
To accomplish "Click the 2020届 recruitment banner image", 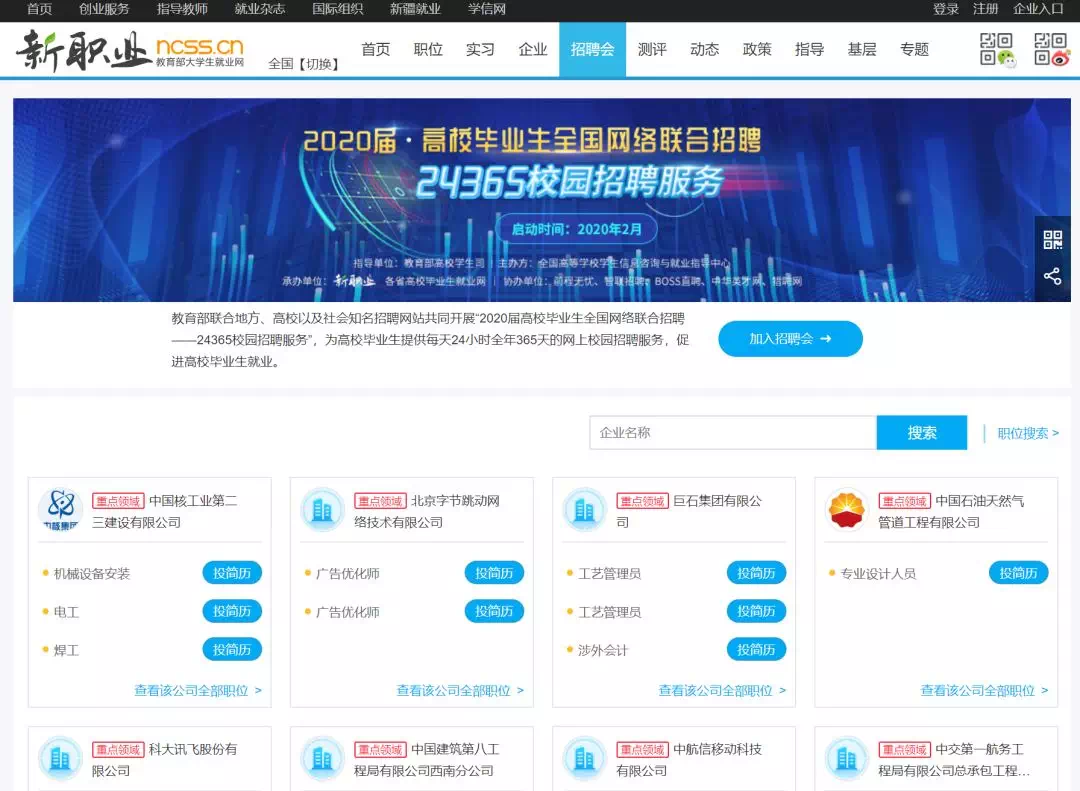I will click(x=541, y=200).
